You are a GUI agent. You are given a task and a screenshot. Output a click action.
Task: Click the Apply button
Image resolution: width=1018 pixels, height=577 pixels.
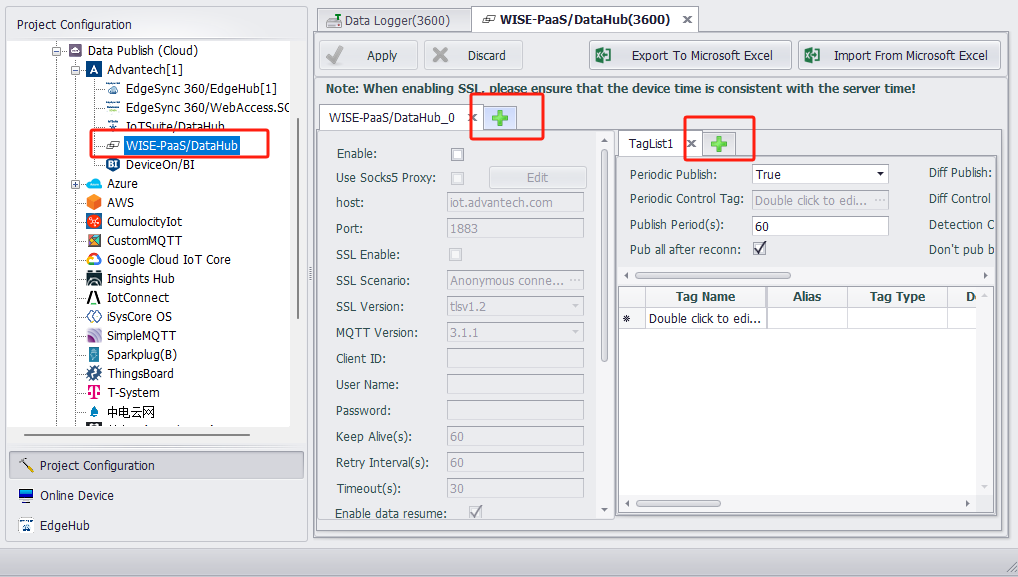tap(367, 56)
